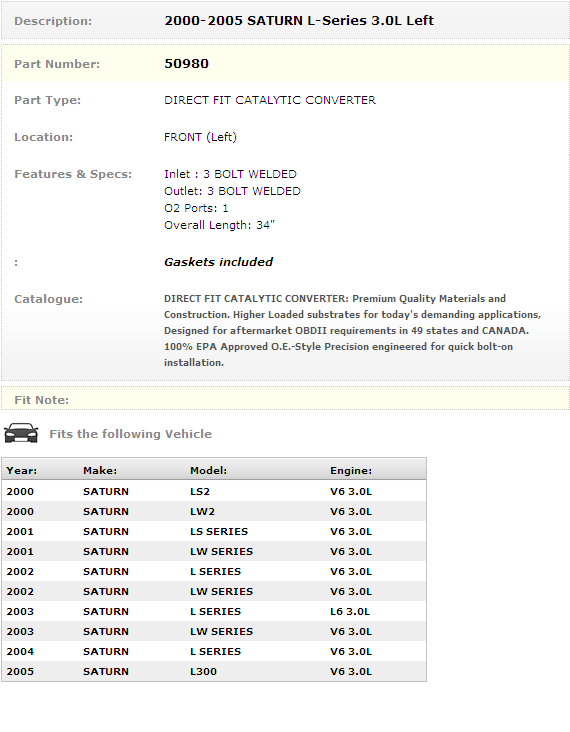
Task: Click the Model column header
Action: pos(208,471)
